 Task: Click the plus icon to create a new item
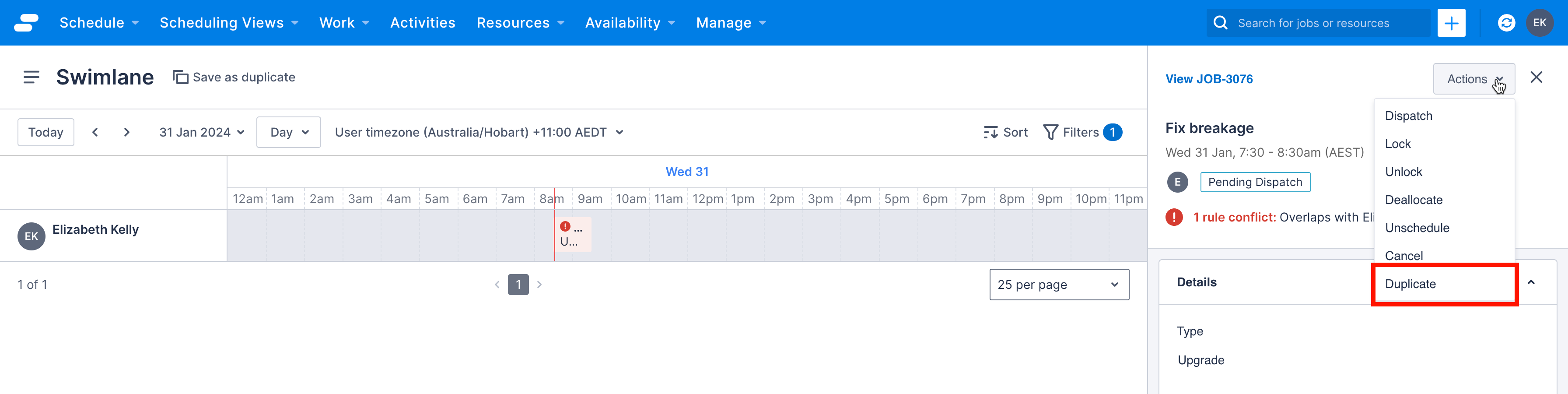[x=1452, y=22]
